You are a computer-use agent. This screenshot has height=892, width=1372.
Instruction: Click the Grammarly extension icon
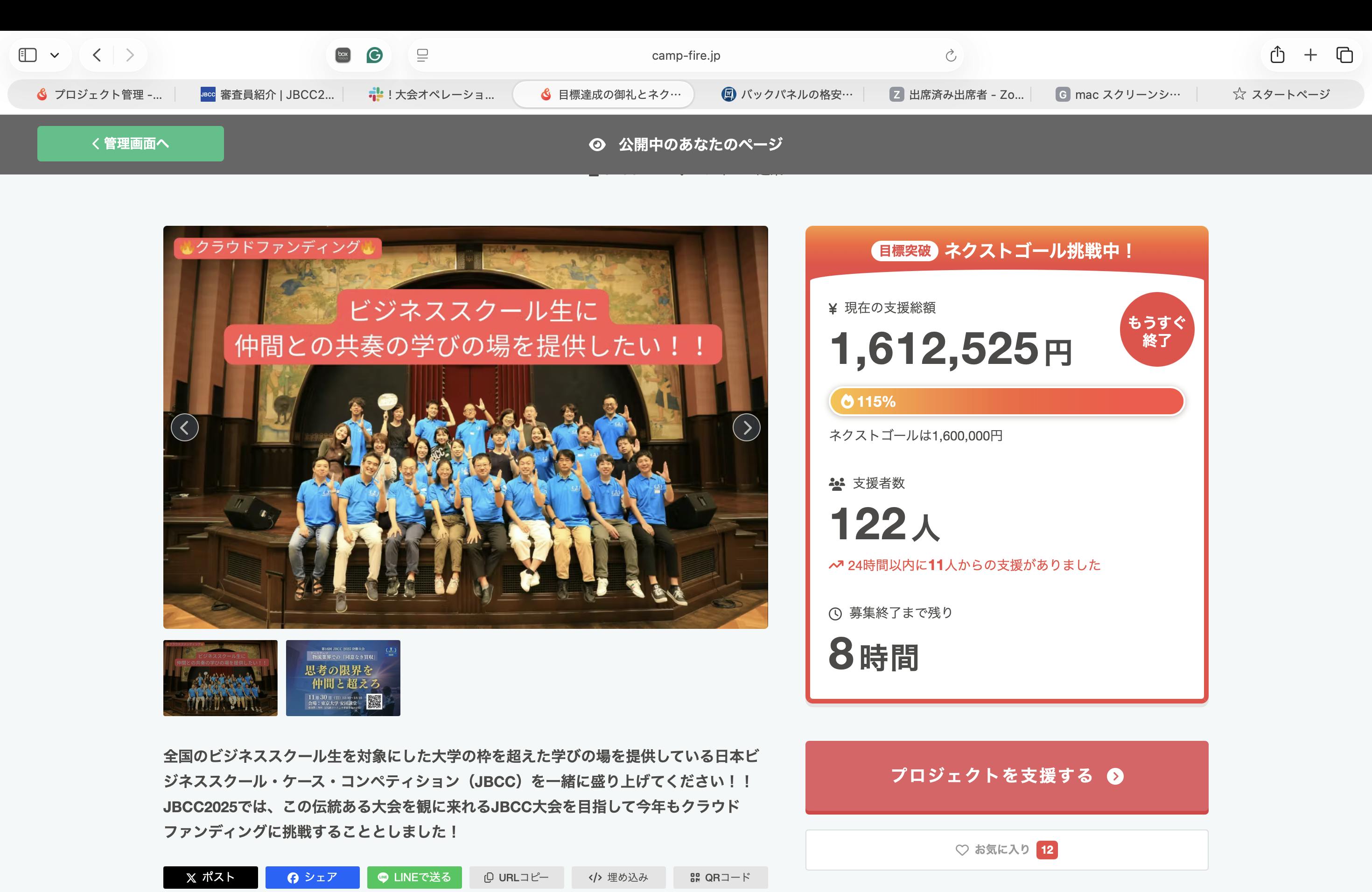pyautogui.click(x=374, y=56)
